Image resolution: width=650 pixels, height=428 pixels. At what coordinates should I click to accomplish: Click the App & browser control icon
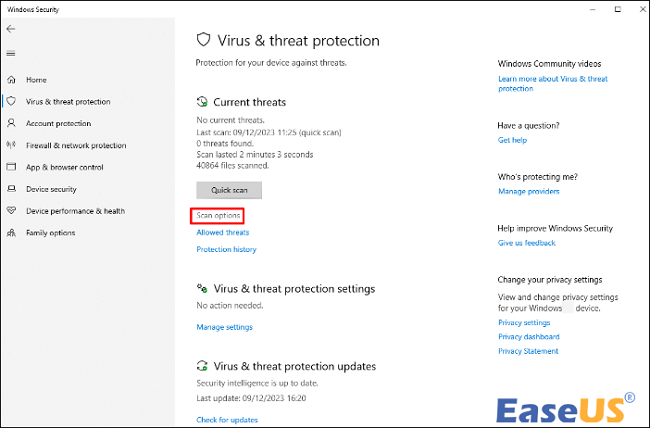12,167
